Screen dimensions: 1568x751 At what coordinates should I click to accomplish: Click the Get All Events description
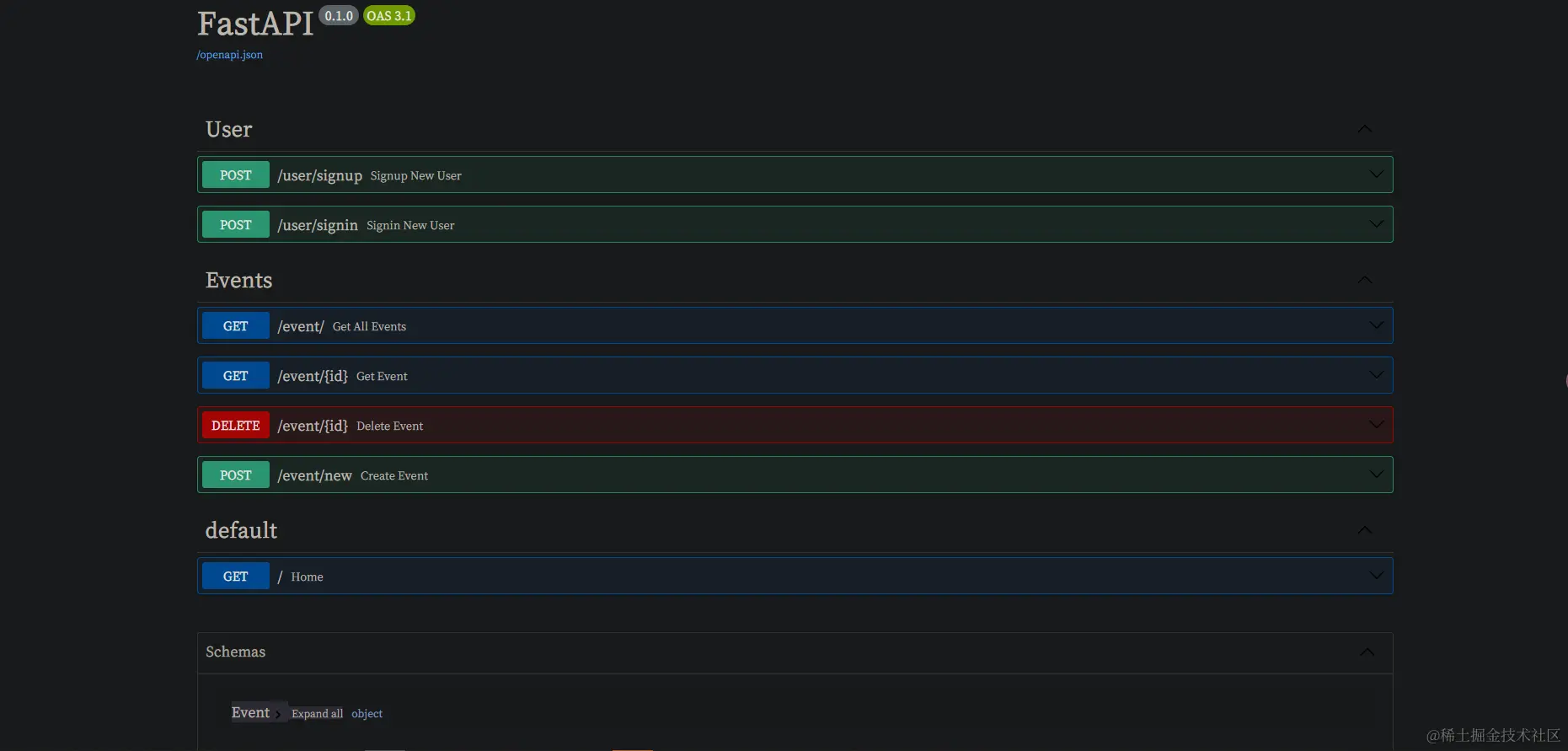click(369, 326)
